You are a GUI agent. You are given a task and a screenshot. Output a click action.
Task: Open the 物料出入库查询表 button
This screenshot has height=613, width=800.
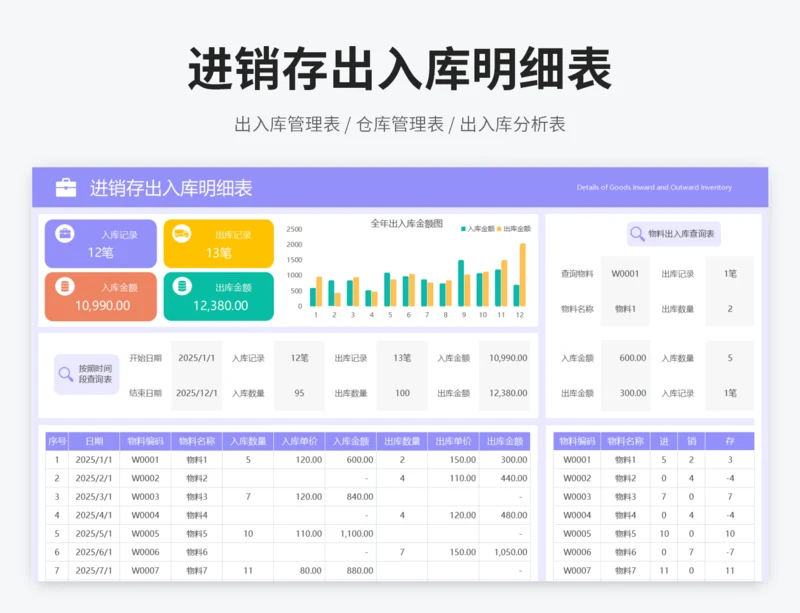click(673, 234)
